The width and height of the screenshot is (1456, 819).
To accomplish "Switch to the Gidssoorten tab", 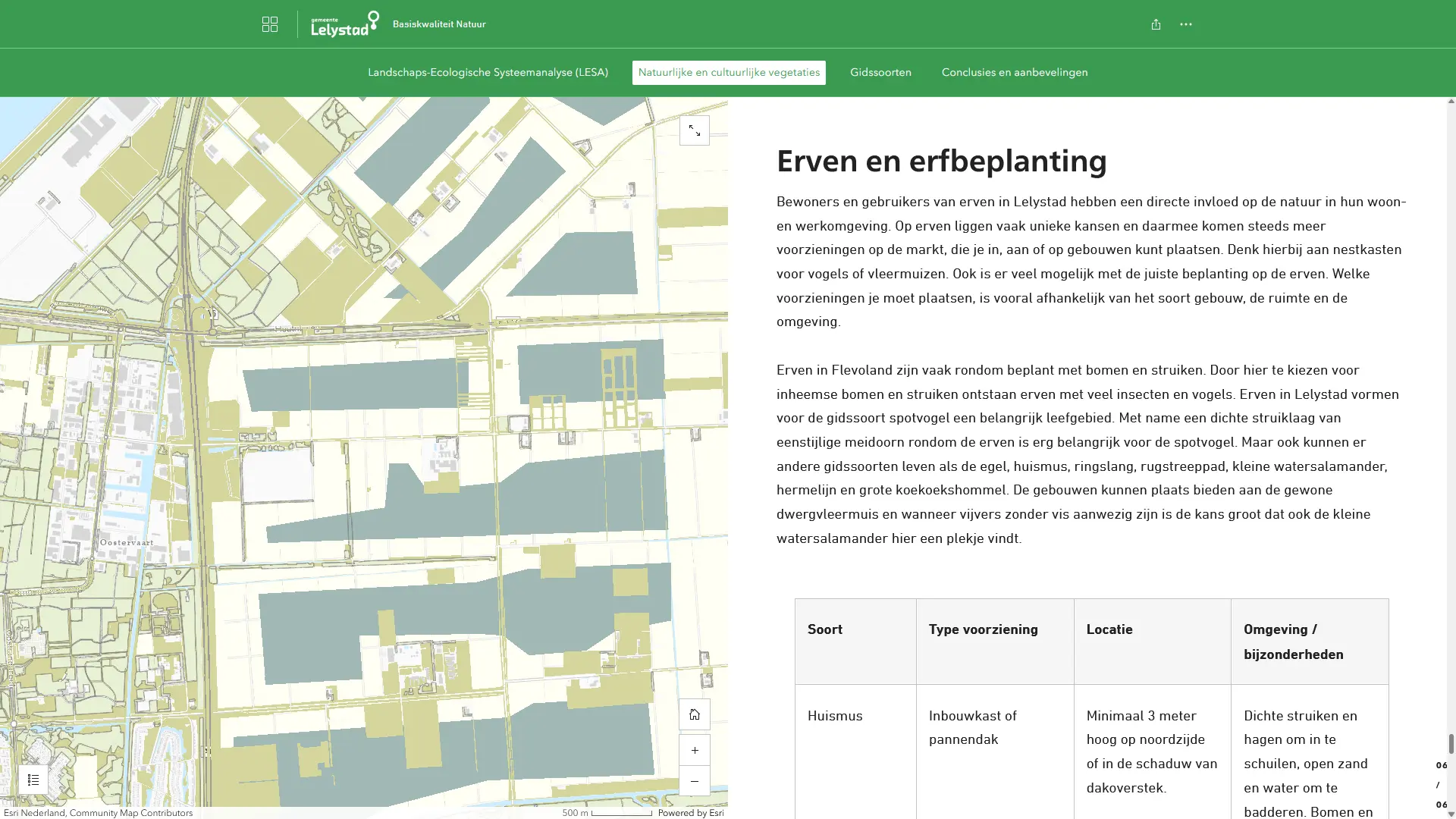I will tap(880, 73).
